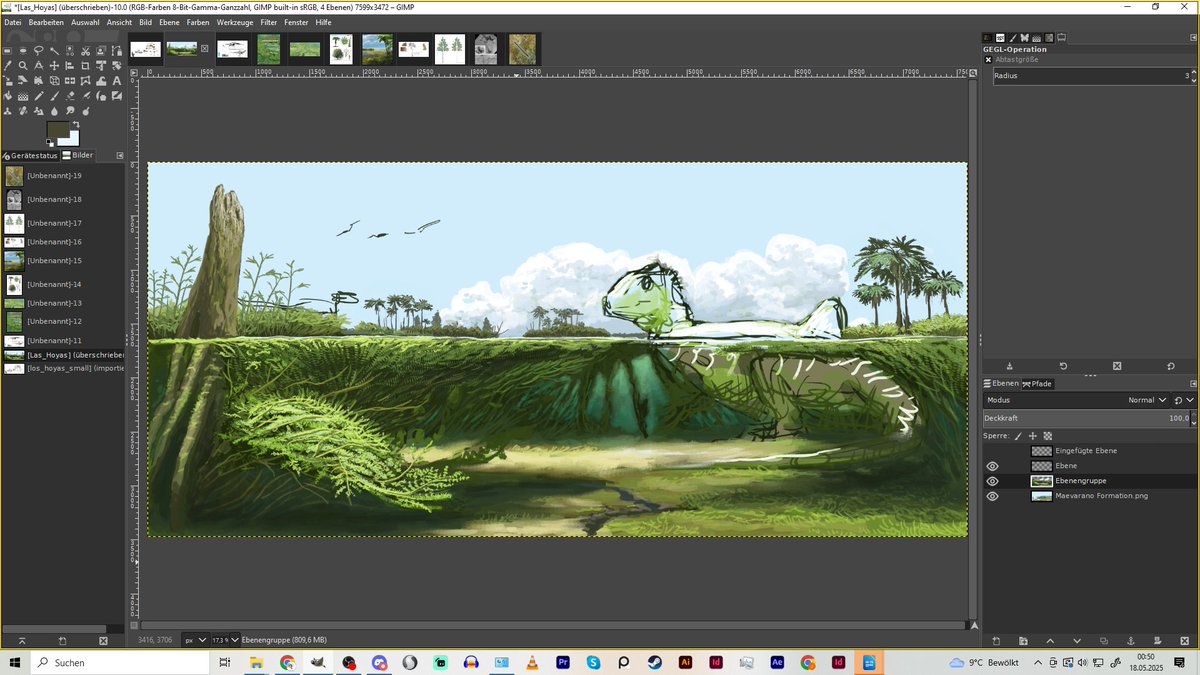Reset colors to default black and white
1200x675 pixels.
[49, 143]
